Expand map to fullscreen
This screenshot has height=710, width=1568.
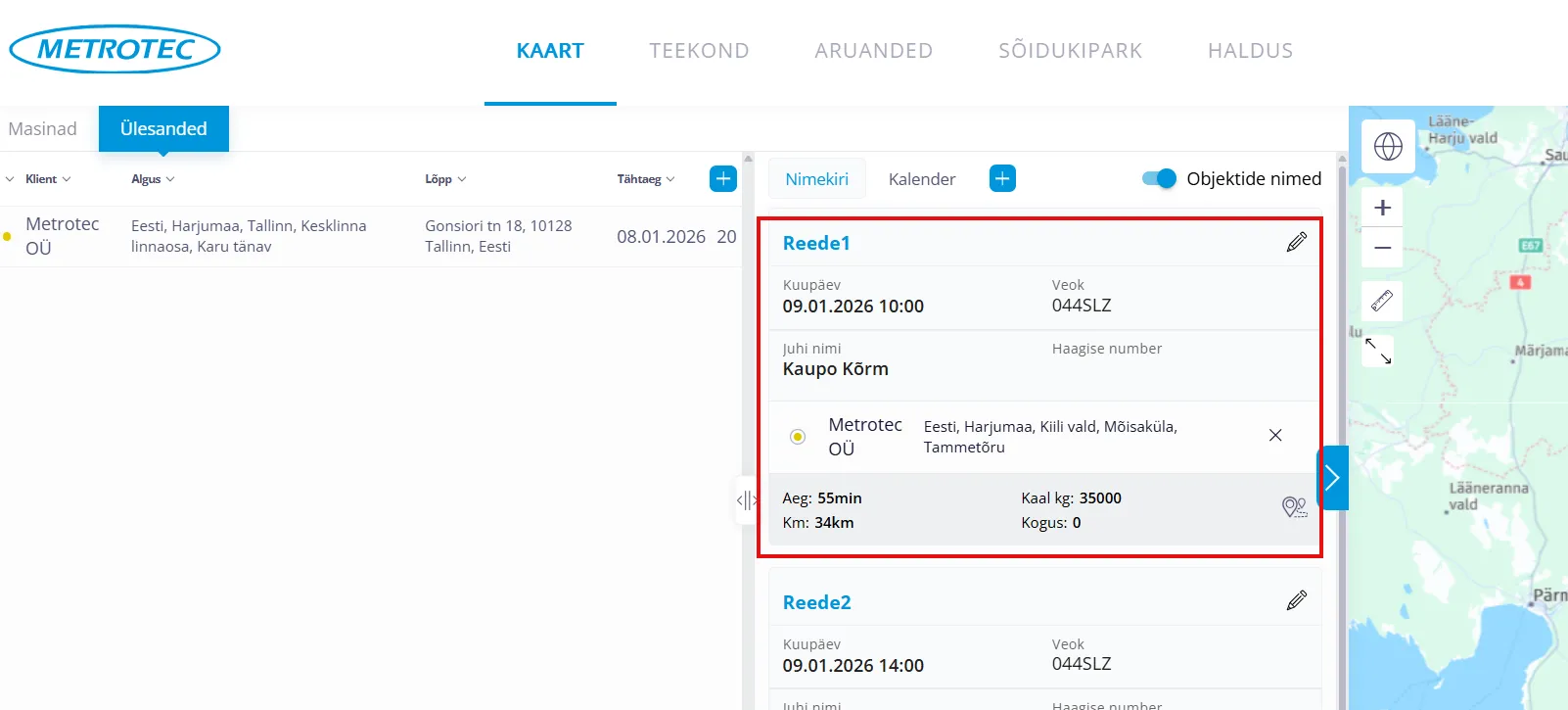pyautogui.click(x=1378, y=351)
